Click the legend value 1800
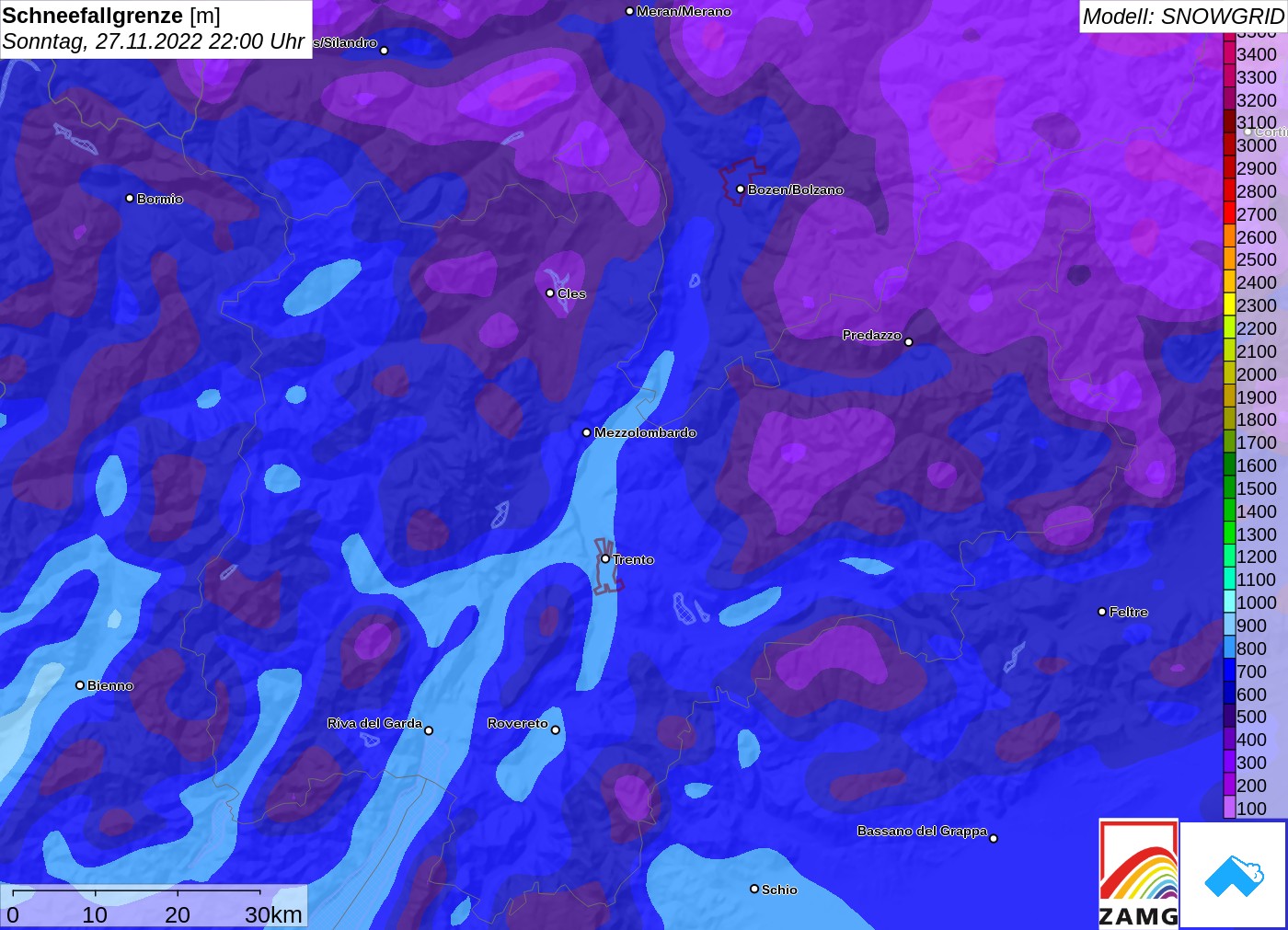This screenshot has height=930, width=1288. (x=1257, y=419)
